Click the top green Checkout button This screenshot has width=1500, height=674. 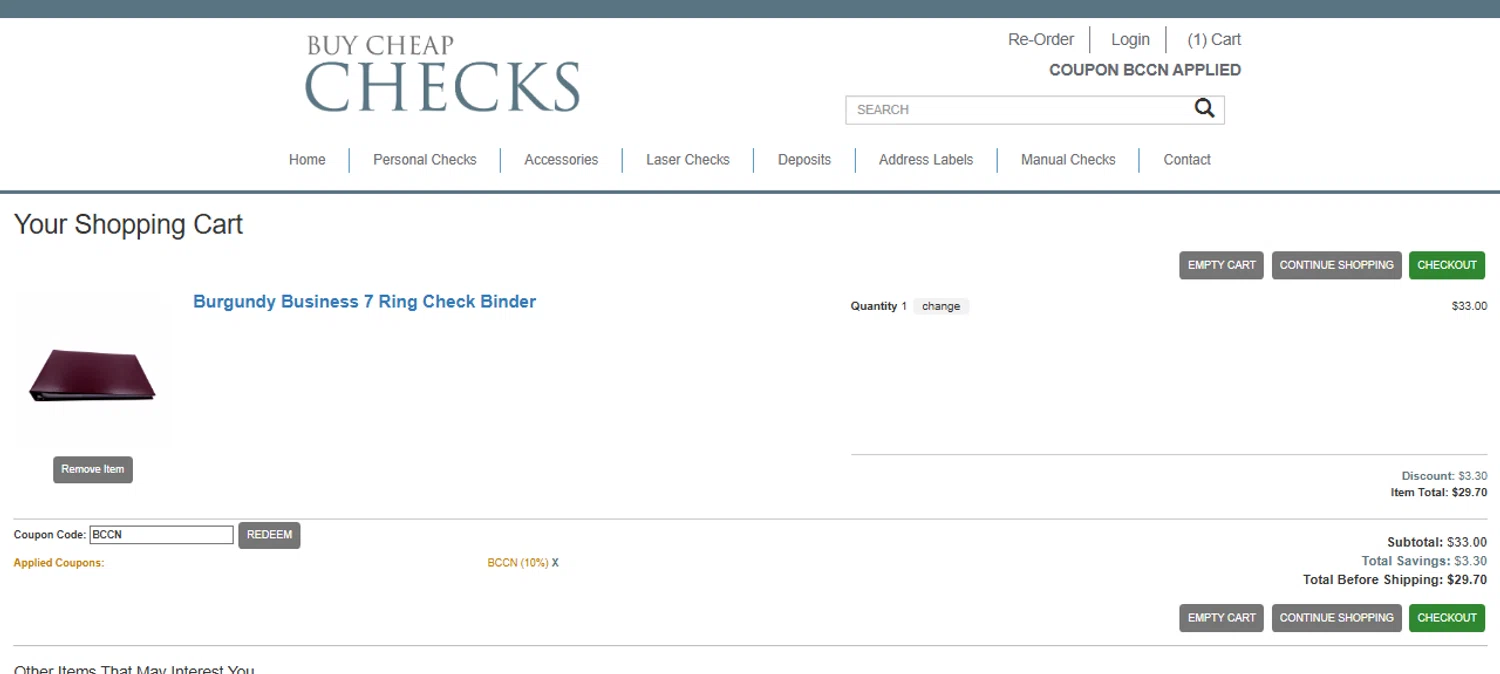pos(1447,265)
